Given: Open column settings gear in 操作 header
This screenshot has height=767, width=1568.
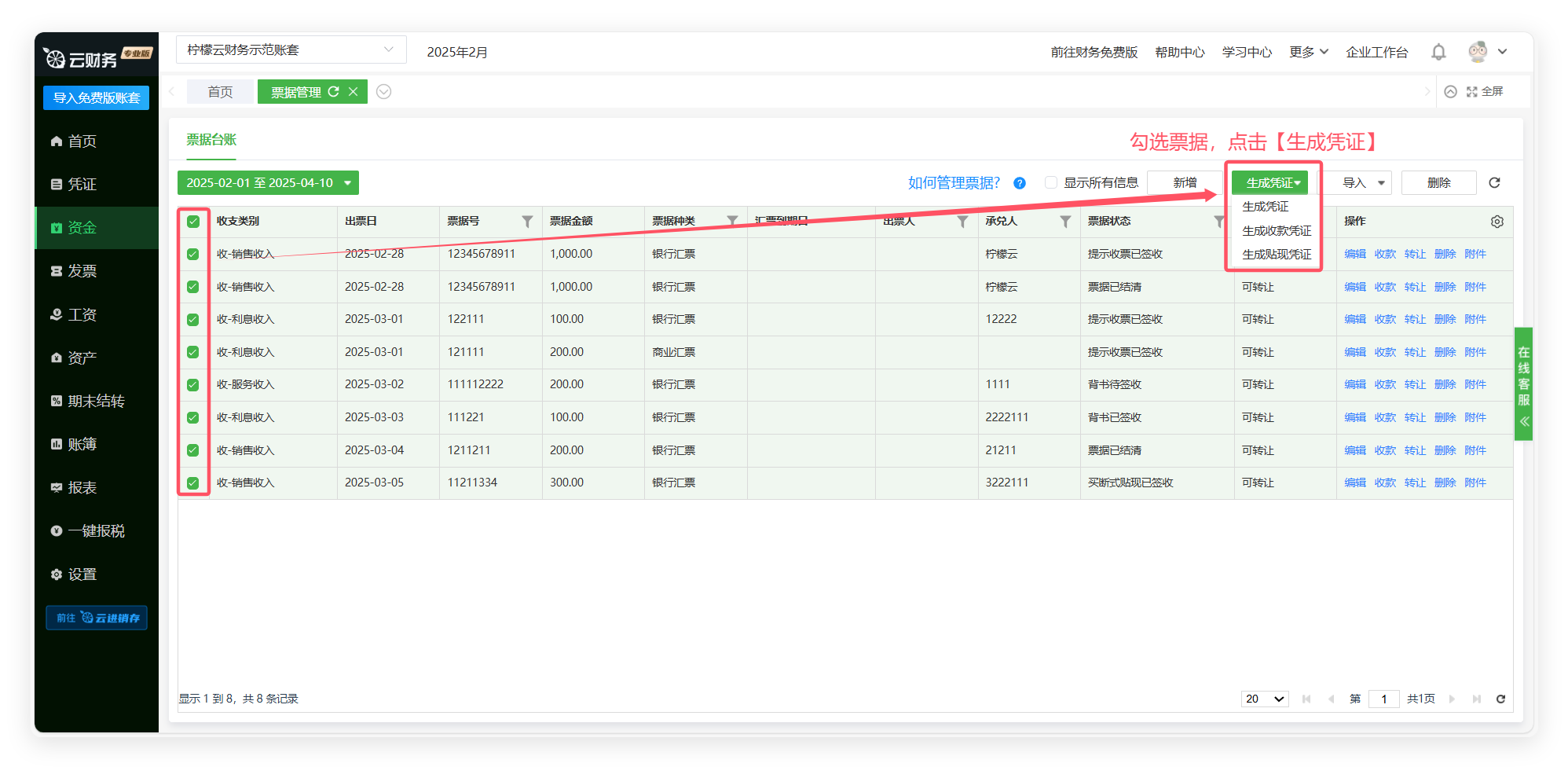Looking at the screenshot, I should click(x=1497, y=222).
